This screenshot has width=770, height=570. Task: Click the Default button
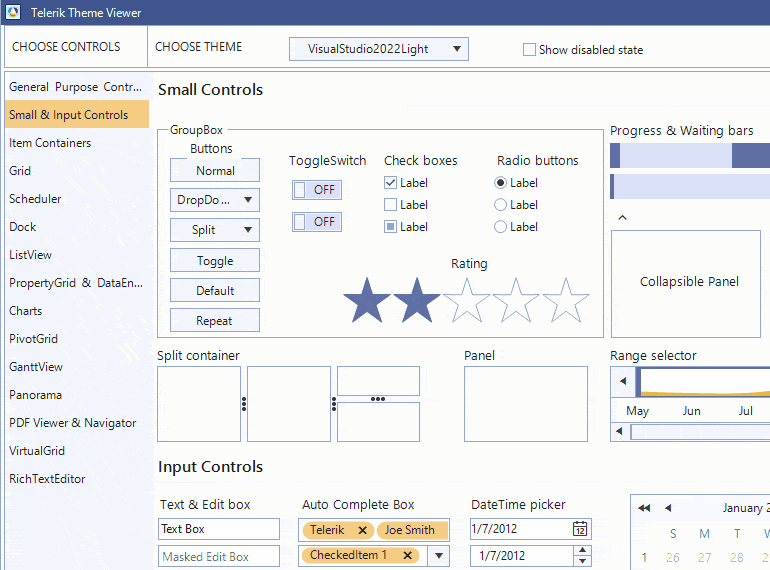[215, 290]
